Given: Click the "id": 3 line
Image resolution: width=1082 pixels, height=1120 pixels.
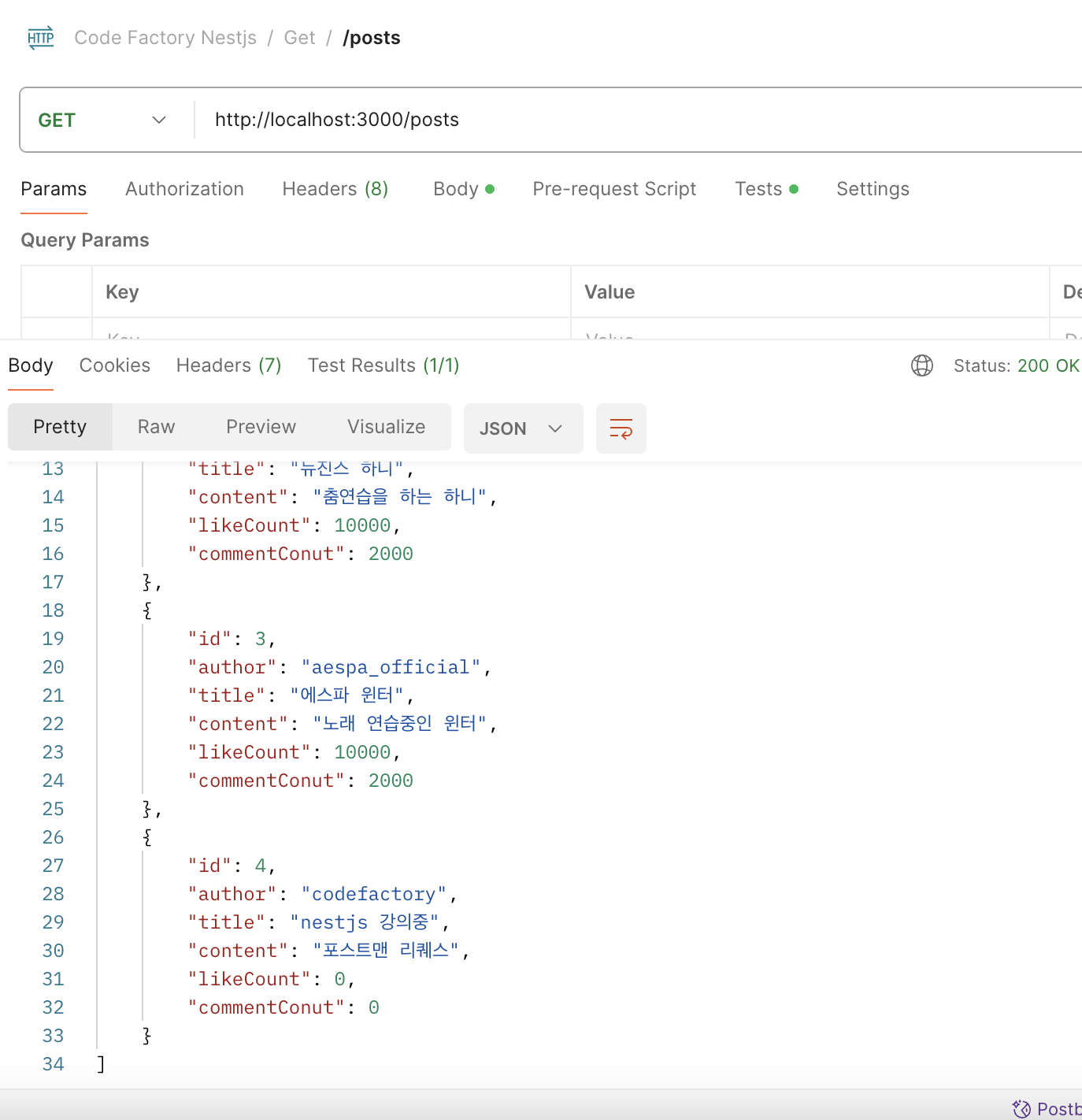Looking at the screenshot, I should (x=232, y=639).
